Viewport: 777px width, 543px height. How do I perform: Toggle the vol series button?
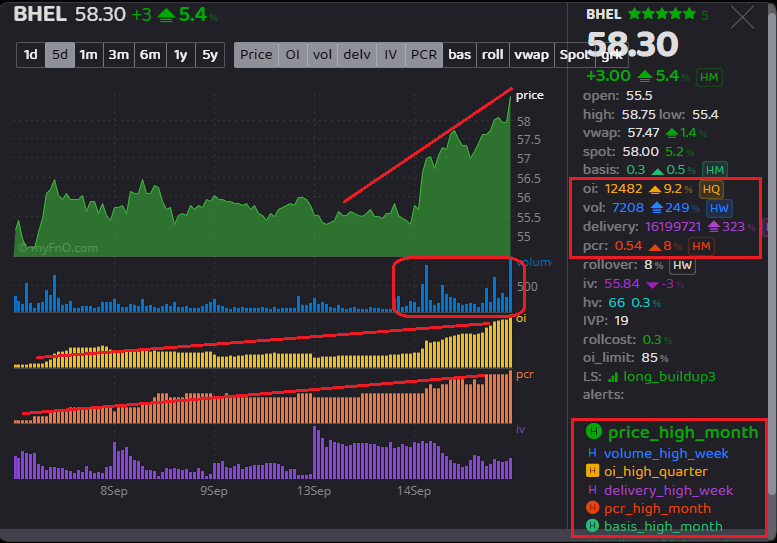pyautogui.click(x=322, y=54)
